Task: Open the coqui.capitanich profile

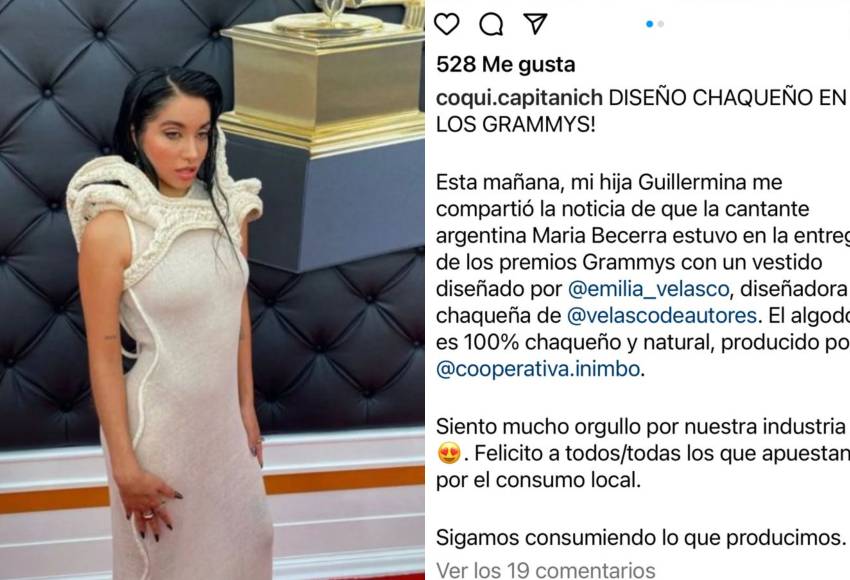Action: (x=519, y=98)
